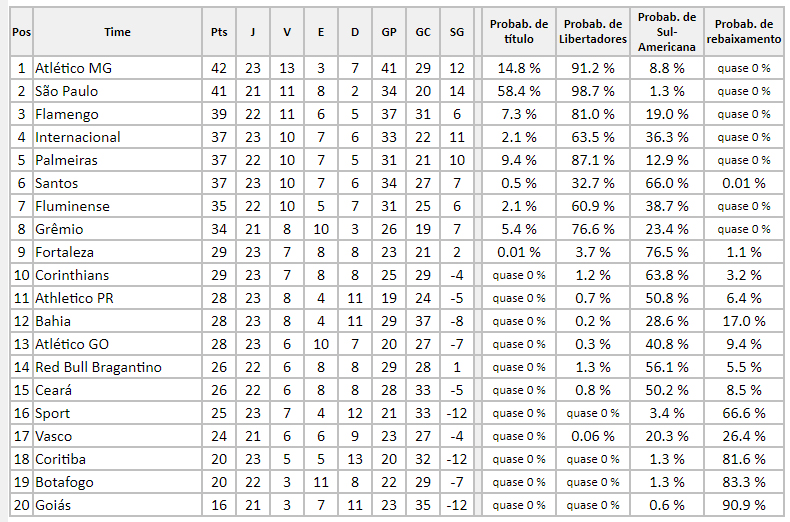
Task: Click the Probab. de rebaixamento header
Action: (744, 32)
